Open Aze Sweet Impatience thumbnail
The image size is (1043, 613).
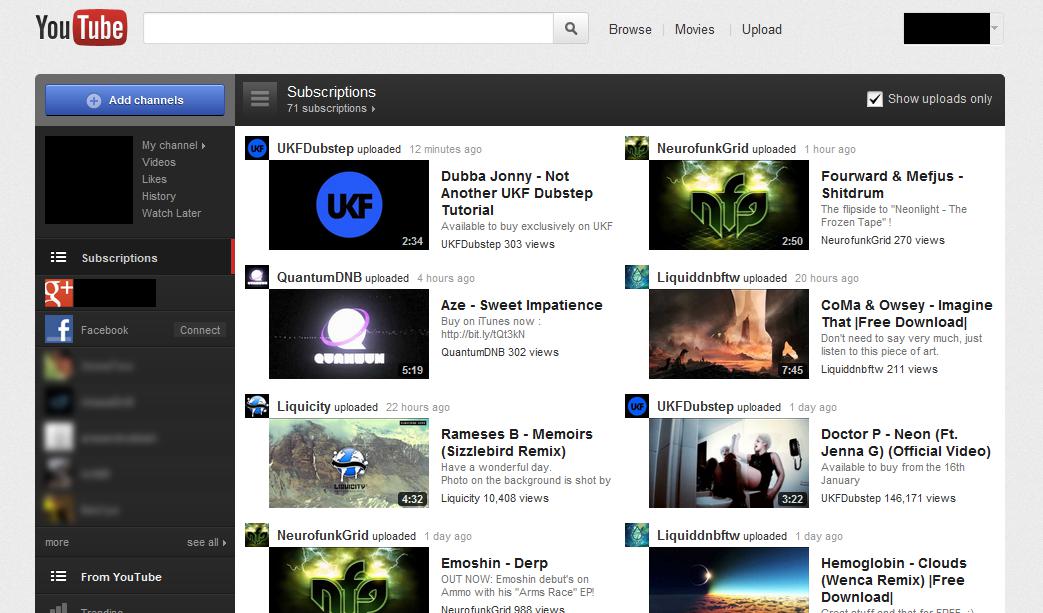(349, 334)
